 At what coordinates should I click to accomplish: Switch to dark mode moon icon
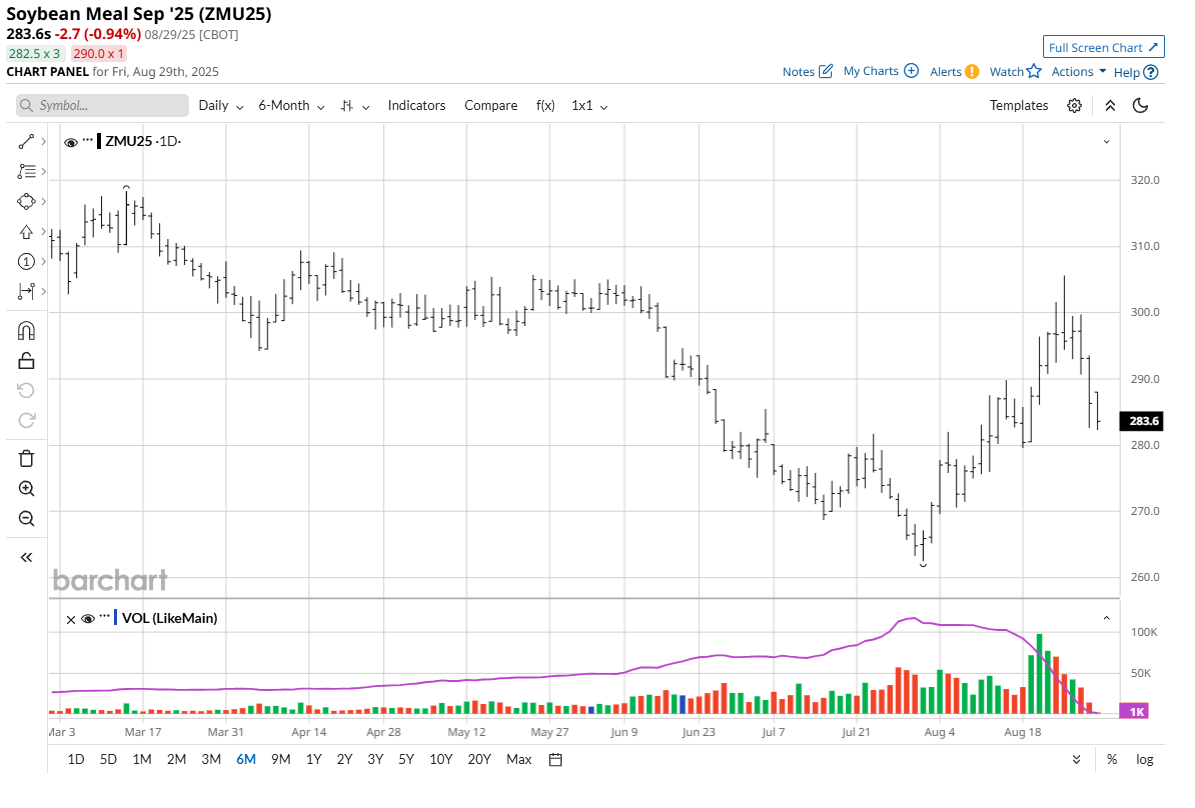1140,106
